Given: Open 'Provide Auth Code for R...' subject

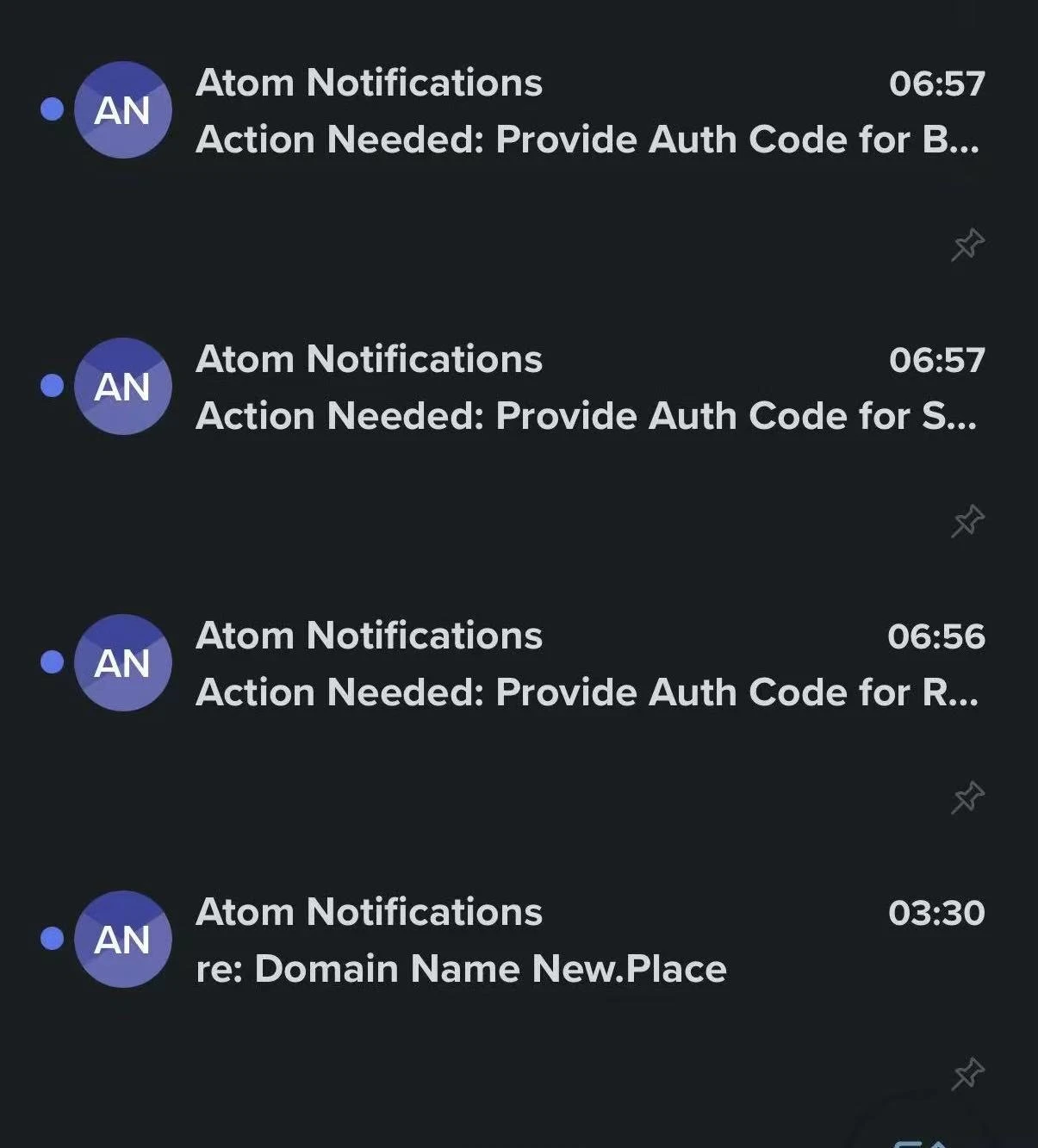Looking at the screenshot, I should point(587,692).
